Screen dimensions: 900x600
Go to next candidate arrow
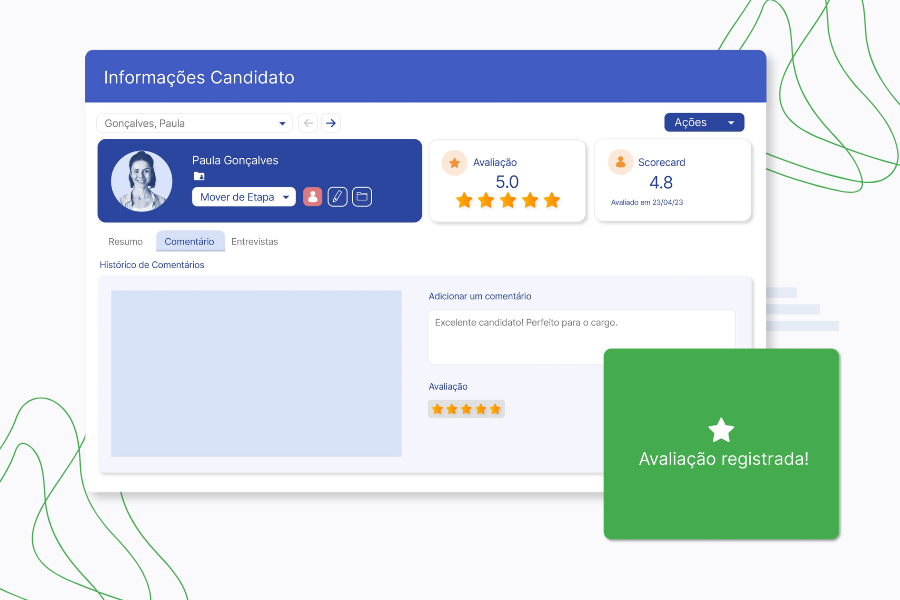331,123
